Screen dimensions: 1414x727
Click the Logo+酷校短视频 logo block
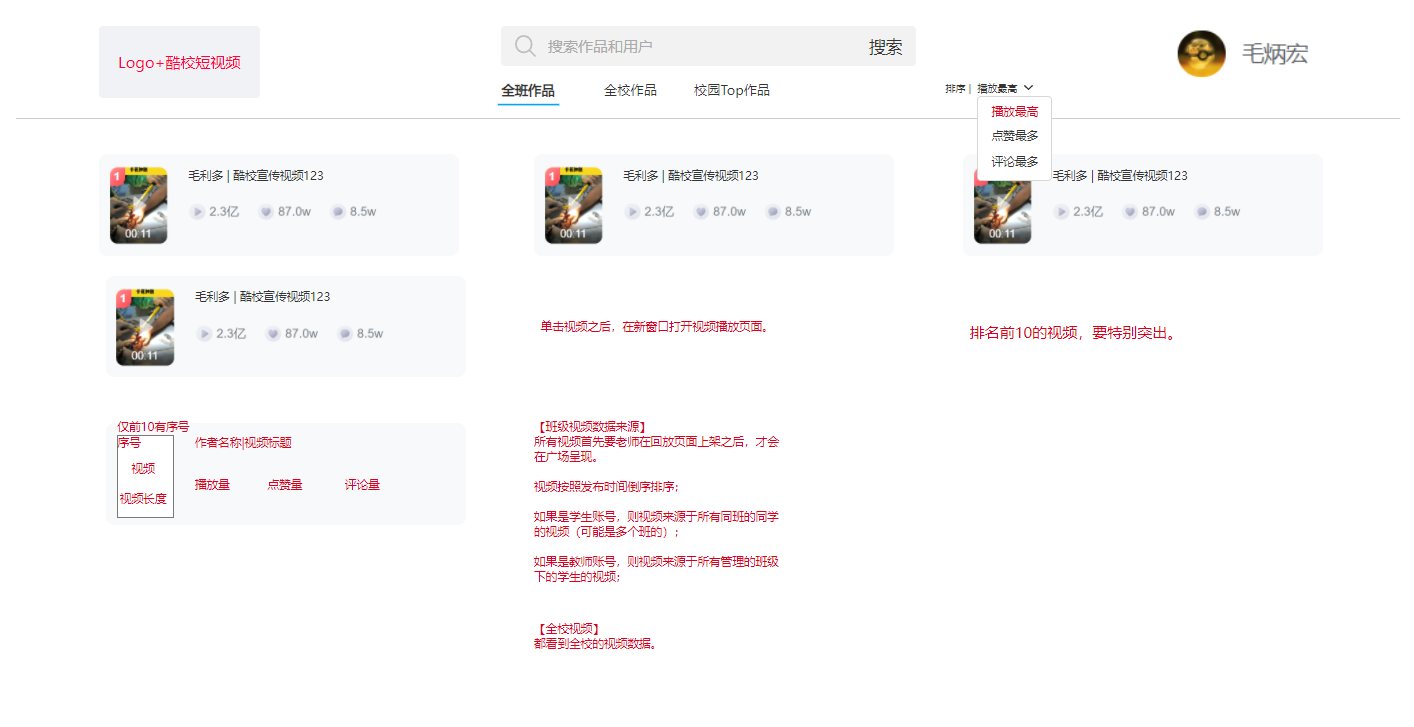coord(179,62)
